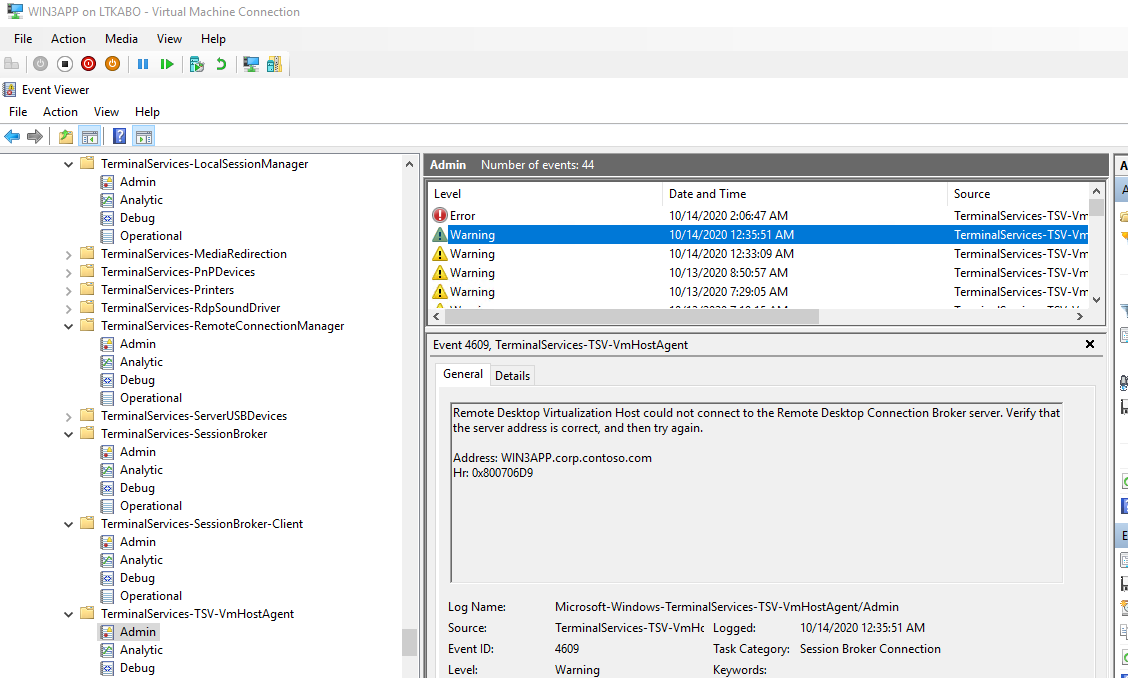This screenshot has width=1128, height=678.
Task: Select Warning event at 7:29:05 AM
Action: coord(758,292)
